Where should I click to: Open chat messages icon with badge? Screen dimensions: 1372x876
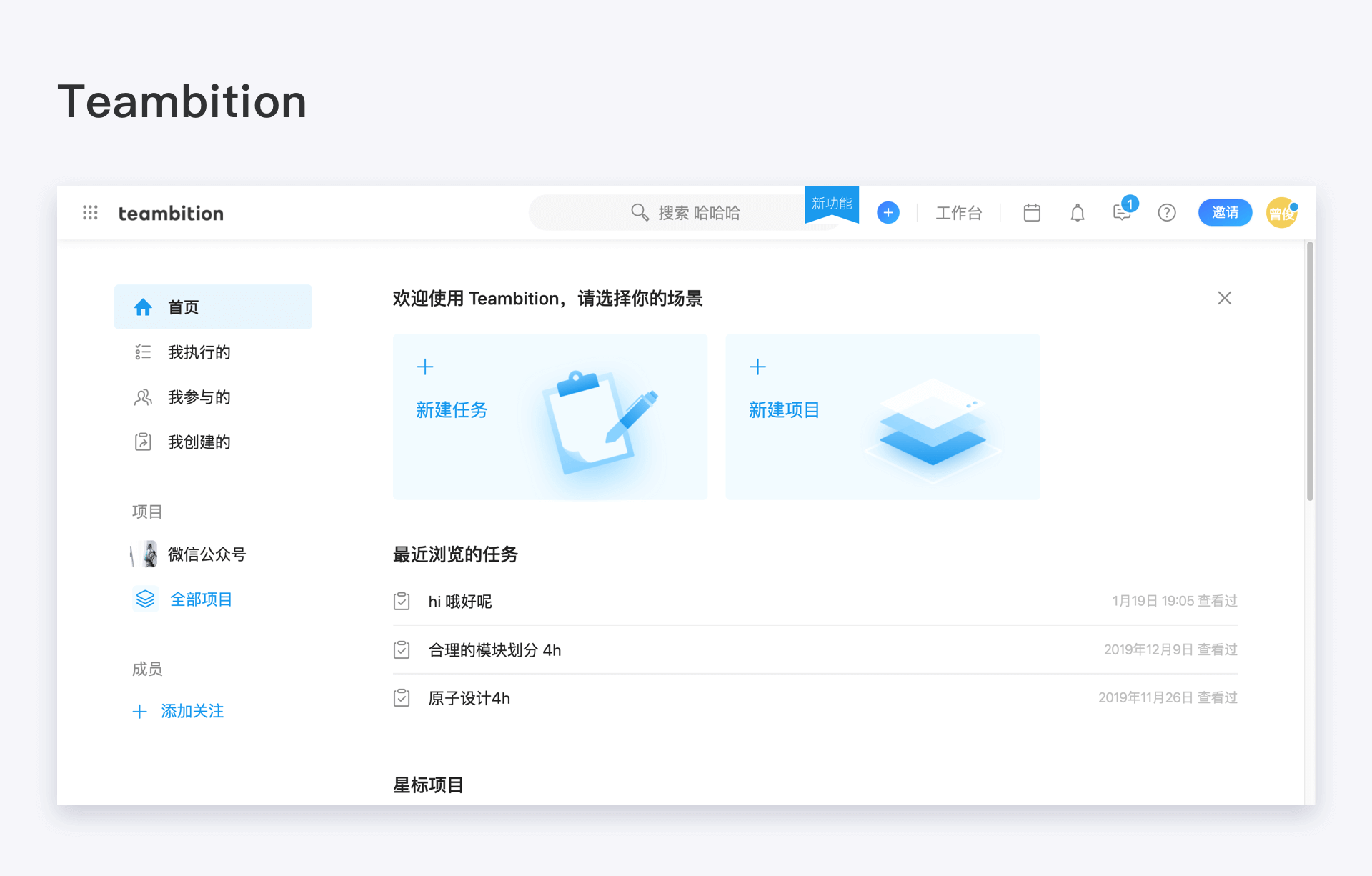(1123, 210)
